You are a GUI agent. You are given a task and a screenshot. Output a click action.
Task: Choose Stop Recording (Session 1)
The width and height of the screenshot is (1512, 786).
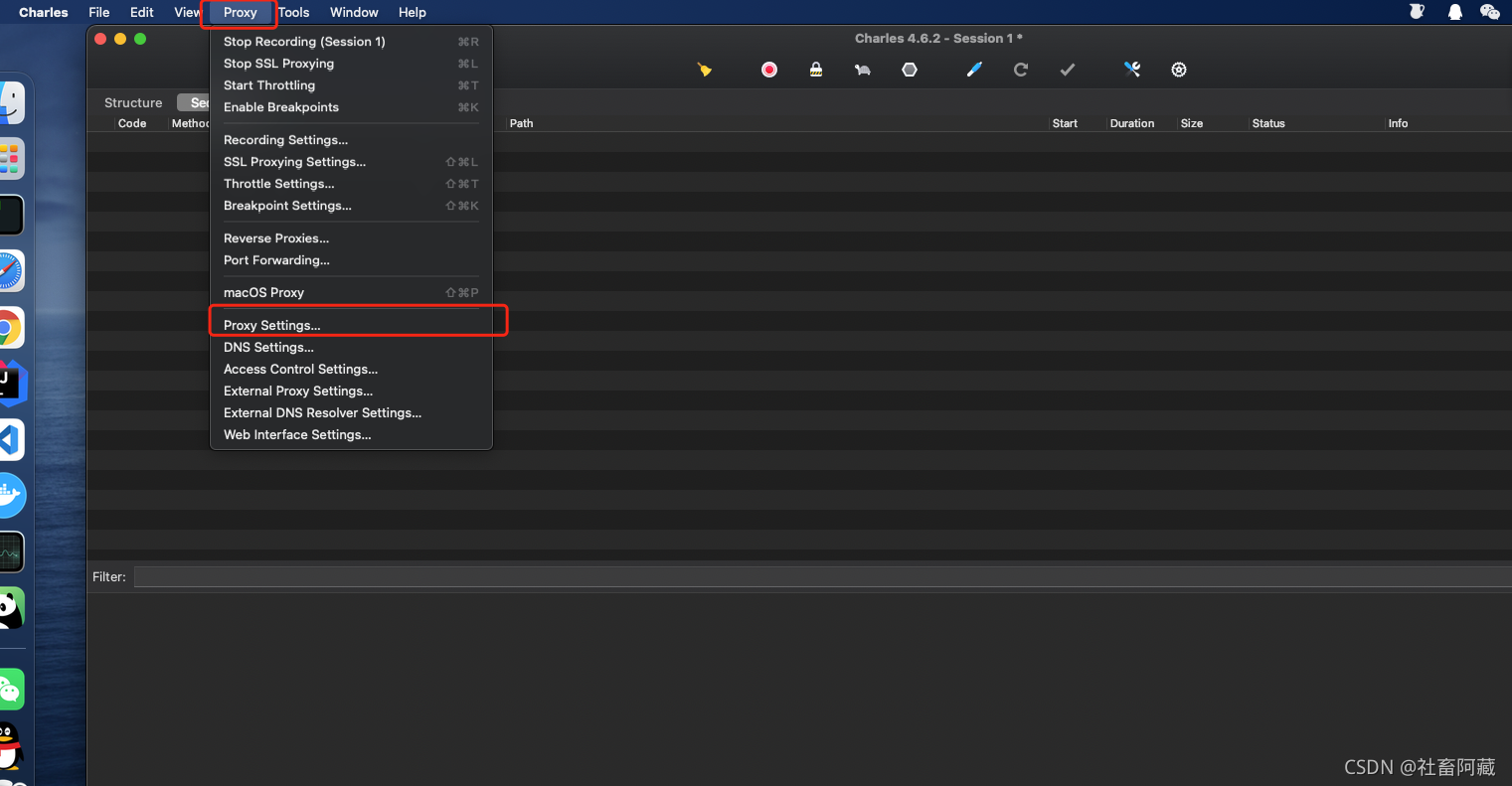[352, 42]
